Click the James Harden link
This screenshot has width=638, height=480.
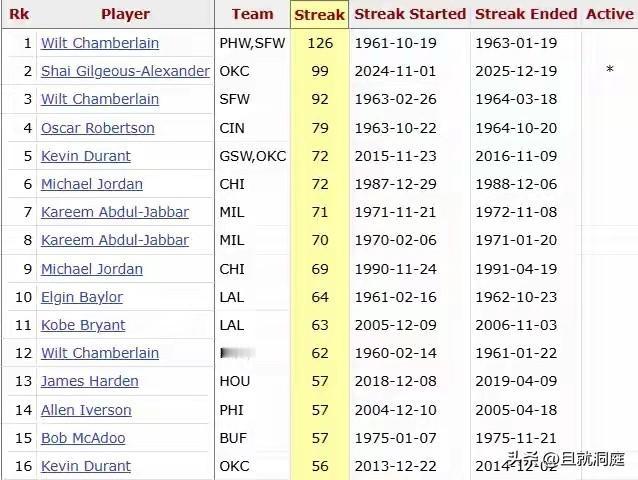point(90,381)
